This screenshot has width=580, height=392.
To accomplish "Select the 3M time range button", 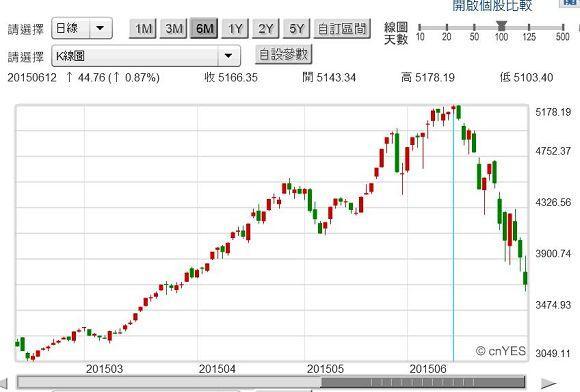I will [x=173, y=28].
